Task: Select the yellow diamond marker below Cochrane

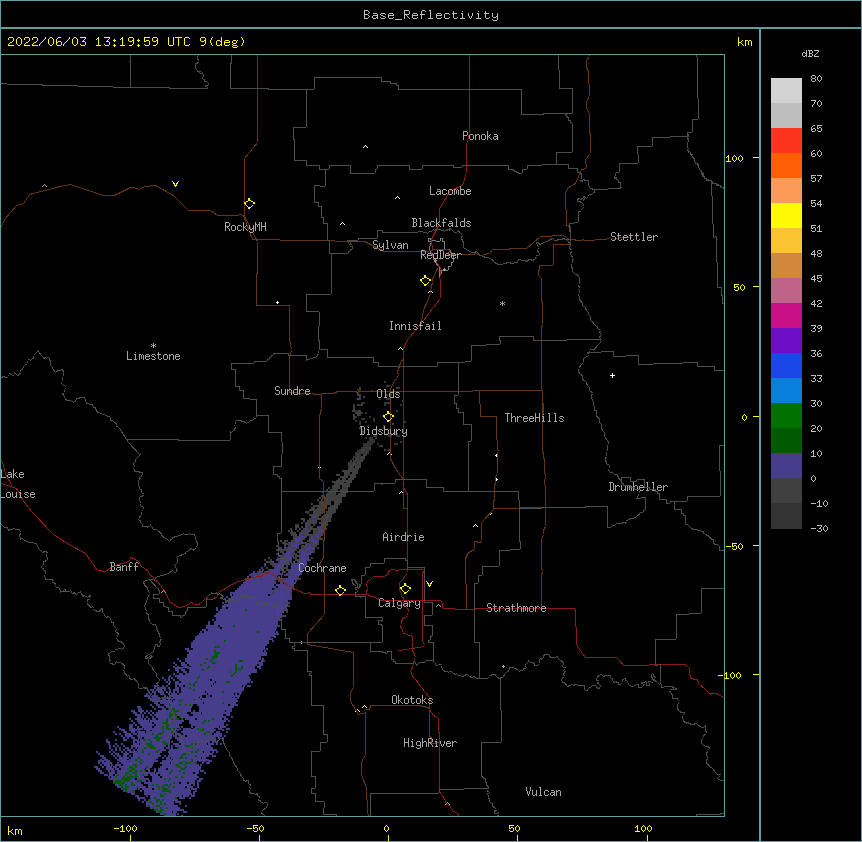Action: tap(340, 590)
